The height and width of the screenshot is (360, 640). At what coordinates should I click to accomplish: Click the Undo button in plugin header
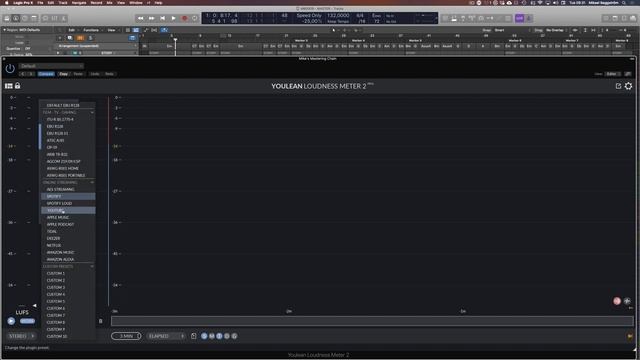click(95, 74)
